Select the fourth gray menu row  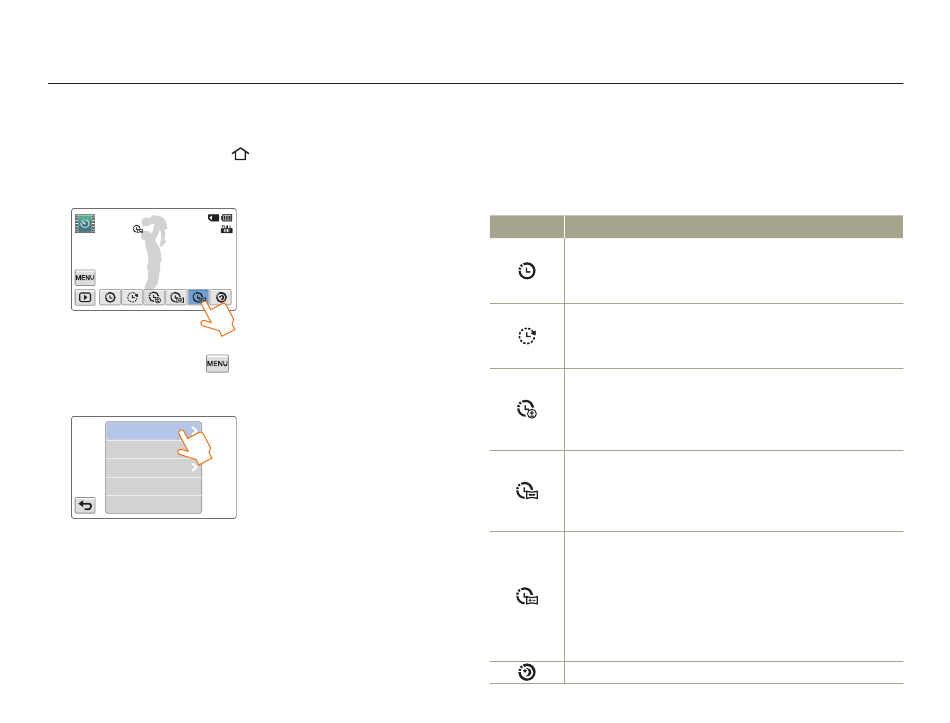coord(153,487)
